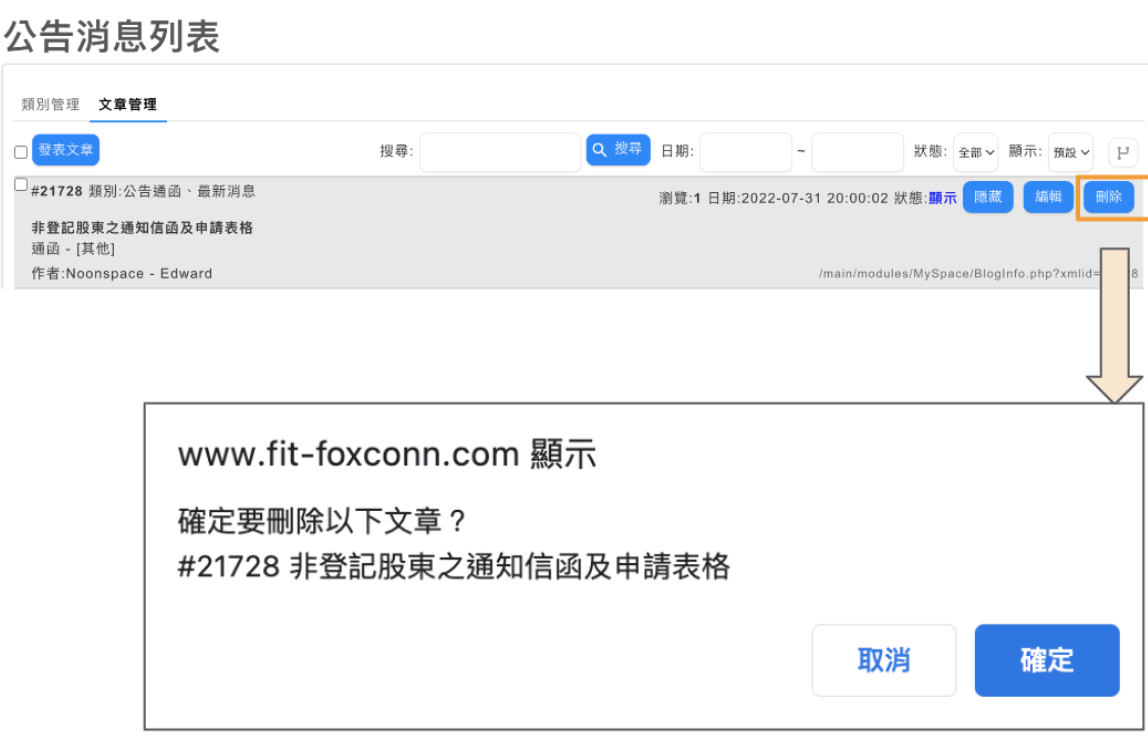This screenshot has height=736, width=1148.
Task: Open the 顯示 預設 dropdown
Action: 1070,152
